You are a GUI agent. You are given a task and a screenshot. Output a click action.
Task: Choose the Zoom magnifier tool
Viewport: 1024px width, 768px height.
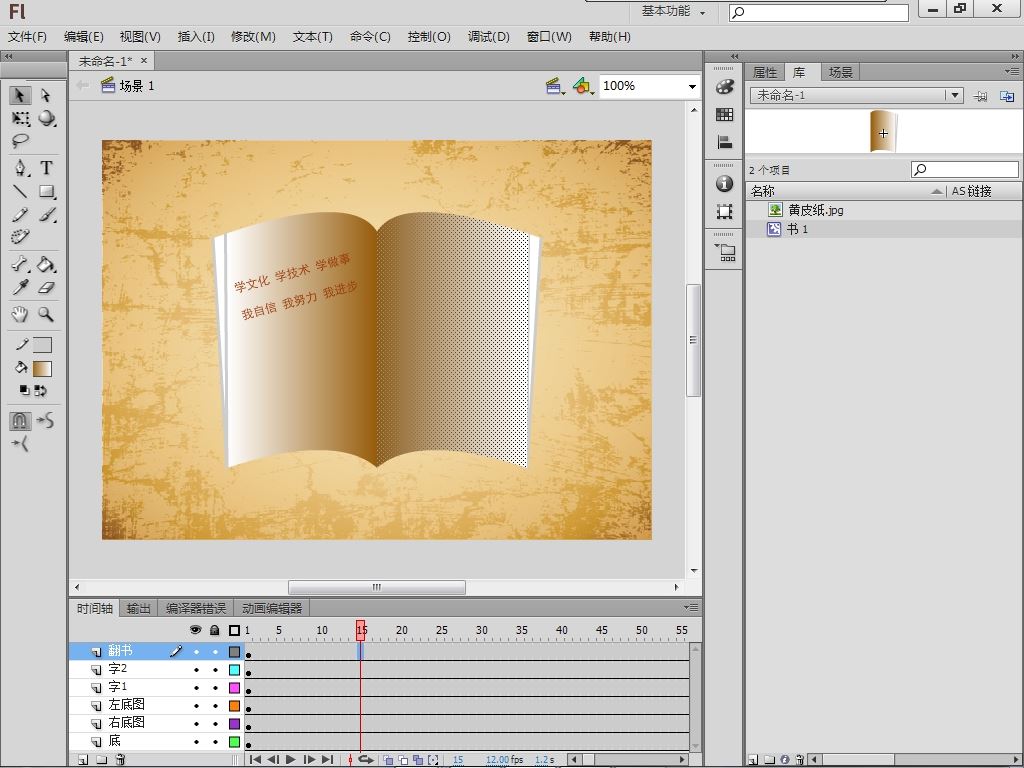46,314
